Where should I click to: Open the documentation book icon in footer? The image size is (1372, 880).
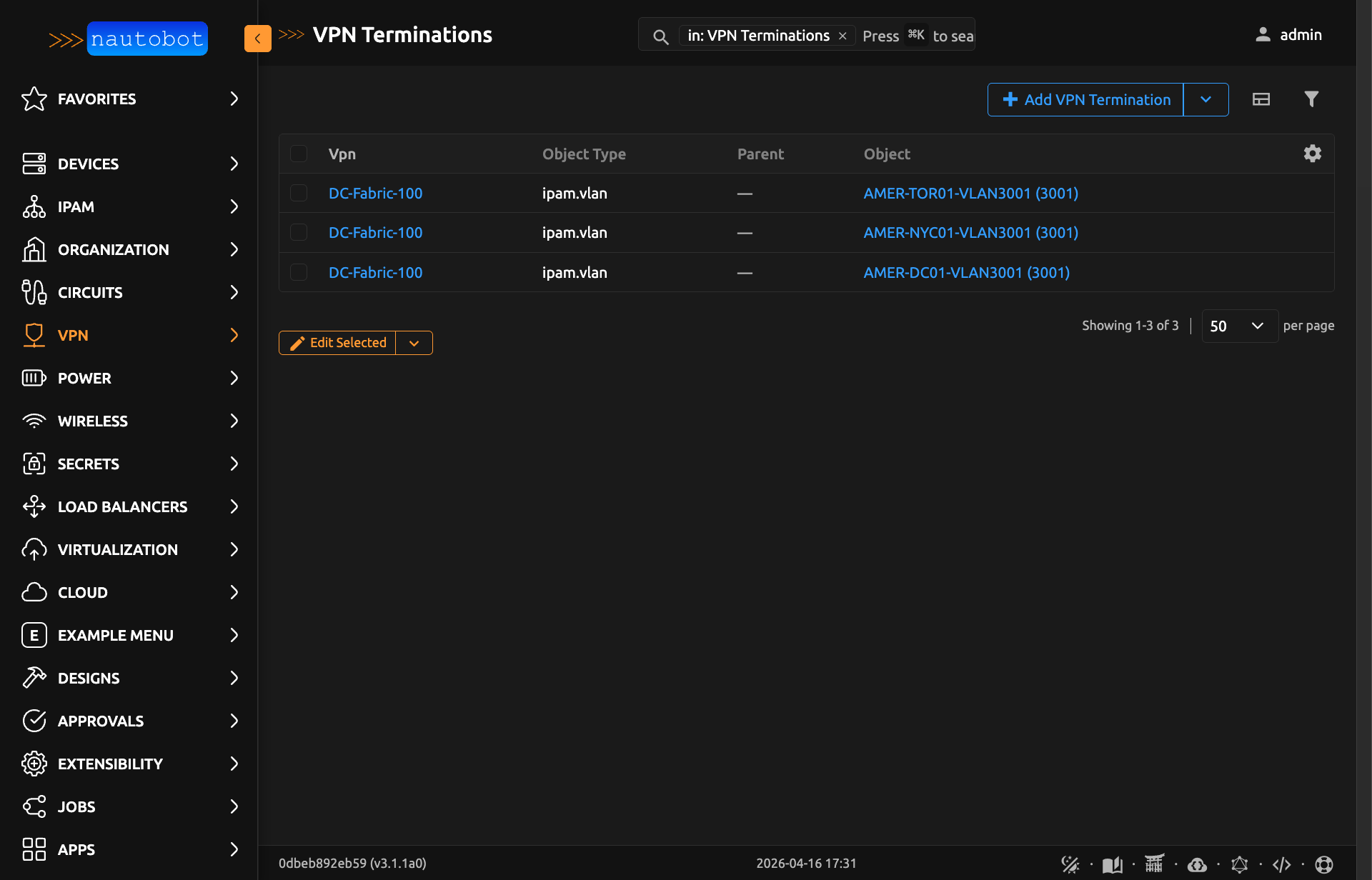[x=1112, y=864]
